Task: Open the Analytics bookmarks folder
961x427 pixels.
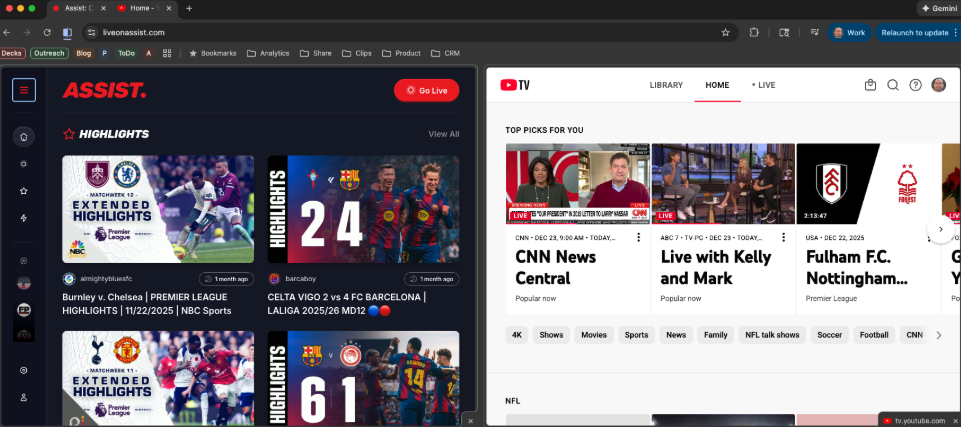Action: pos(268,53)
